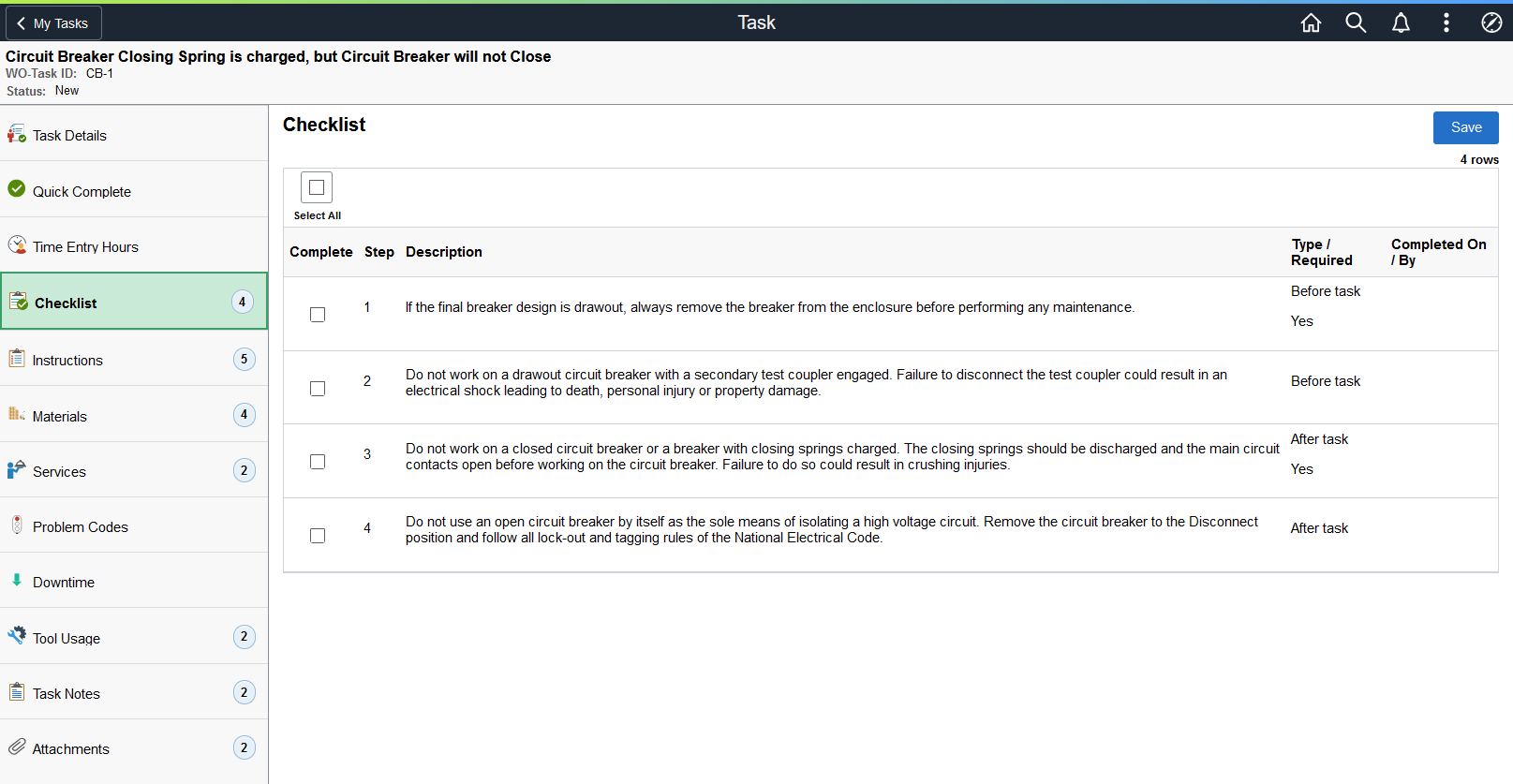Open the Materials section
The width and height of the screenshot is (1513, 784).
[134, 415]
